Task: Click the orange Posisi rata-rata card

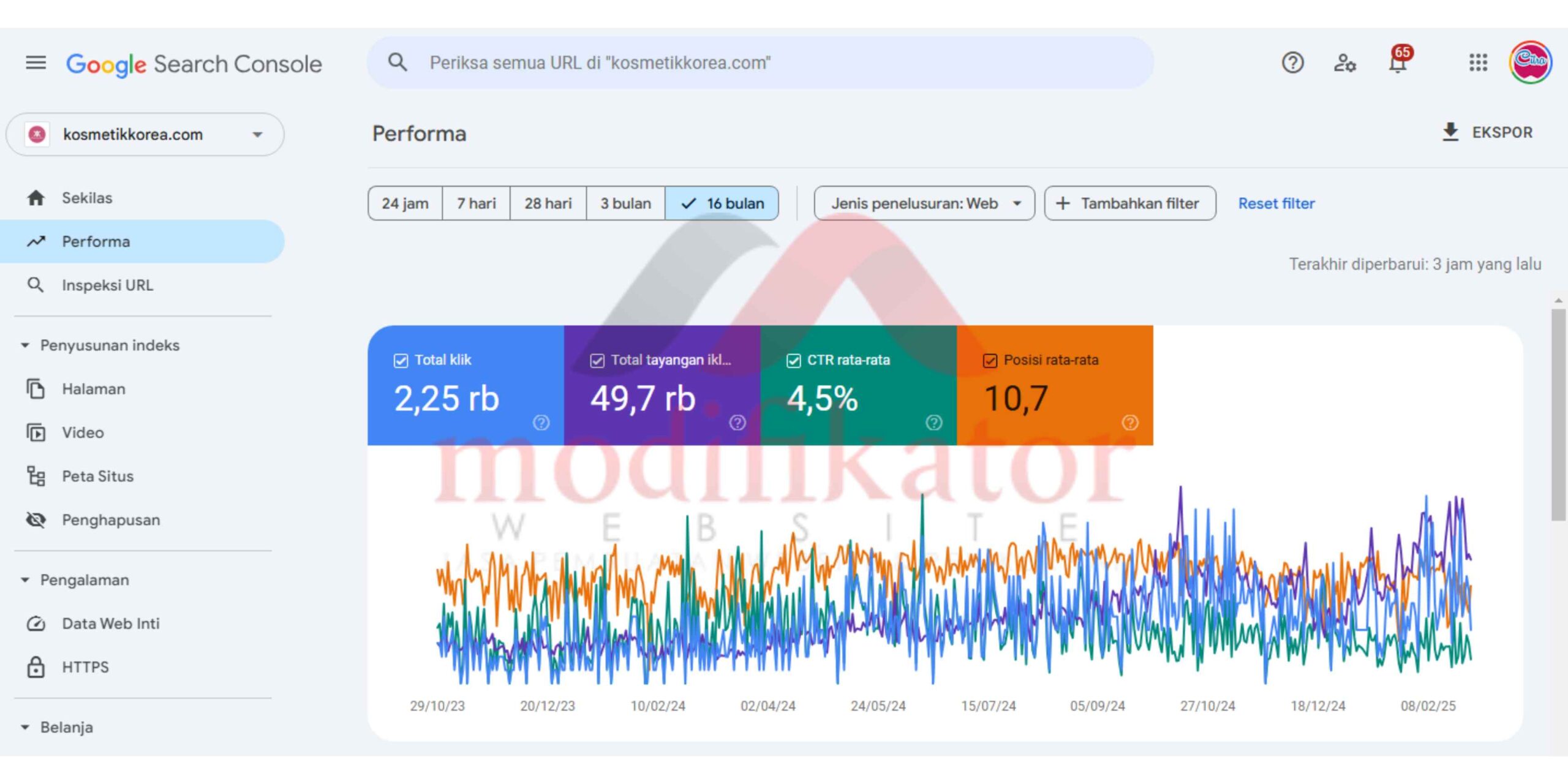Action: point(1055,385)
